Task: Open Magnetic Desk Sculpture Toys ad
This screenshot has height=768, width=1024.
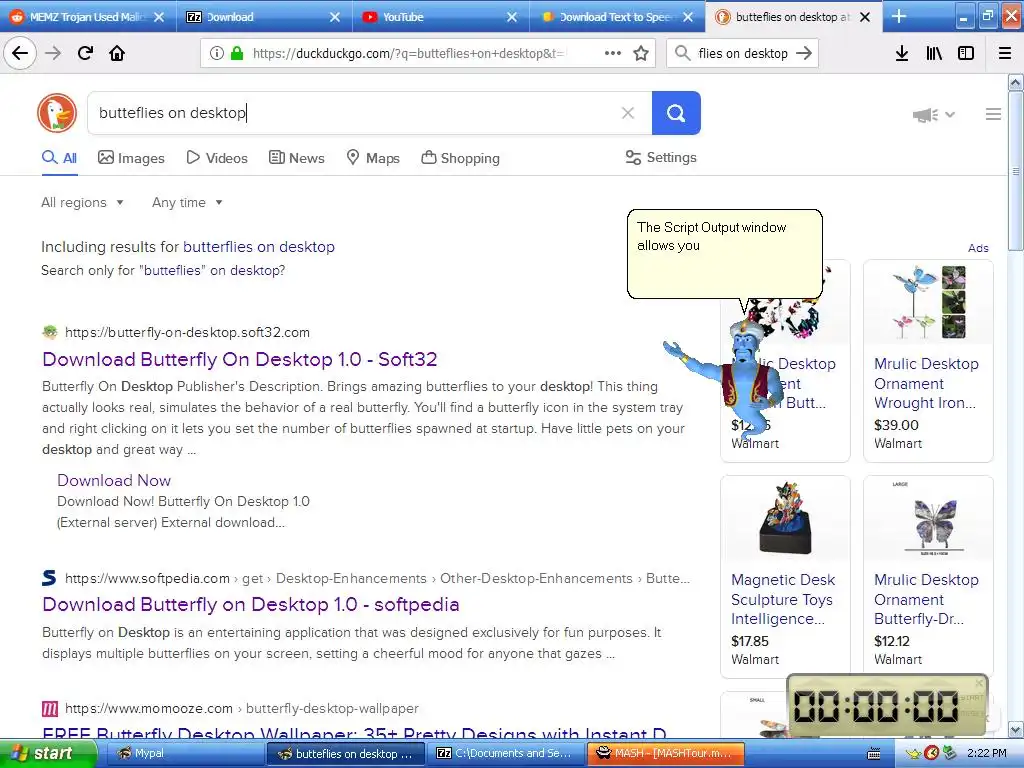Action: [x=785, y=577]
